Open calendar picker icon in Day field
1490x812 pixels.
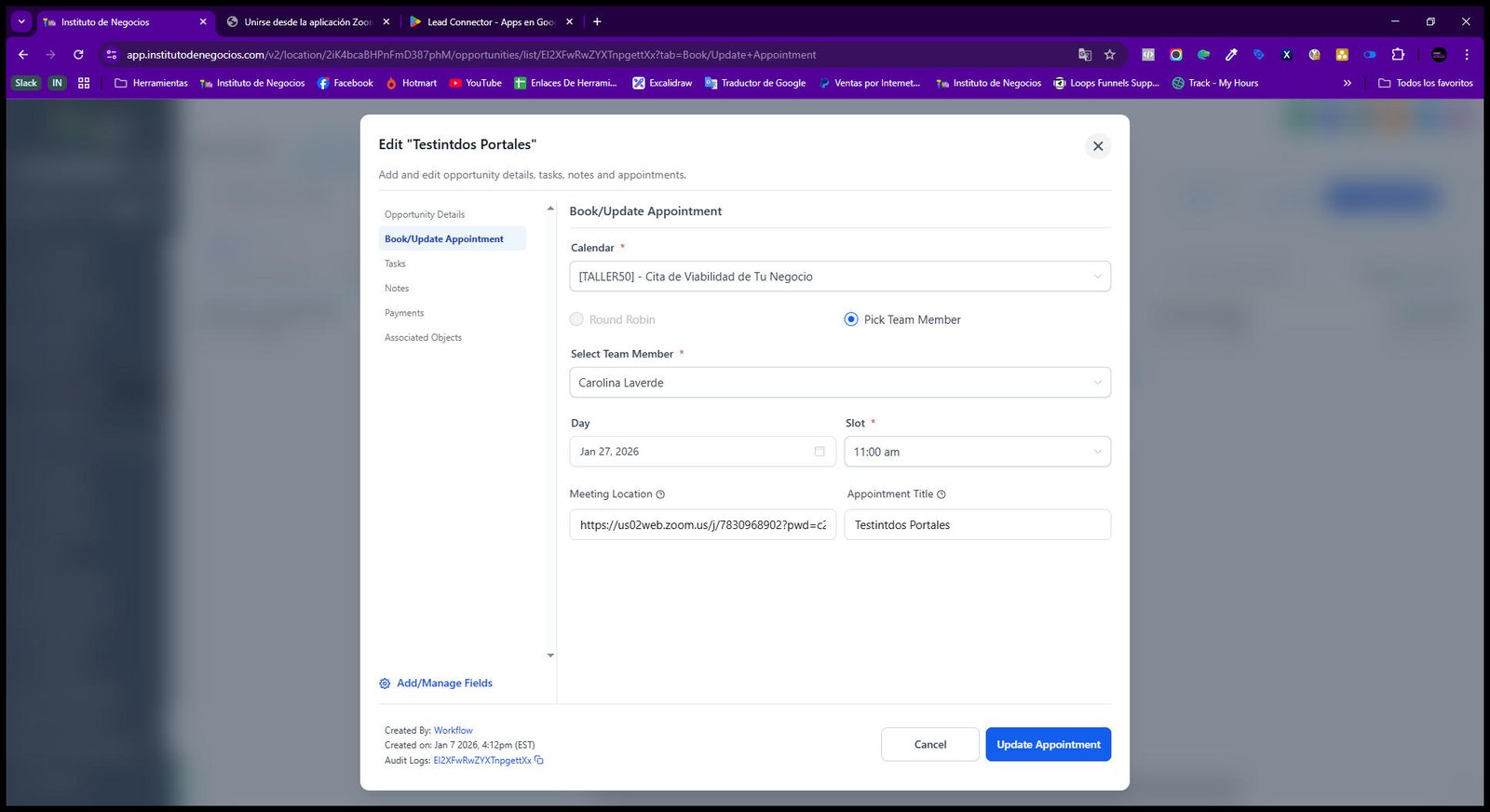[819, 452]
